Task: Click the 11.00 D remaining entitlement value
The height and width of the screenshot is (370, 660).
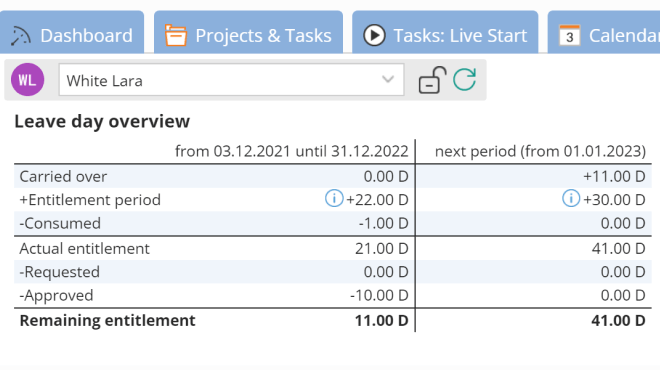Action: point(382,321)
